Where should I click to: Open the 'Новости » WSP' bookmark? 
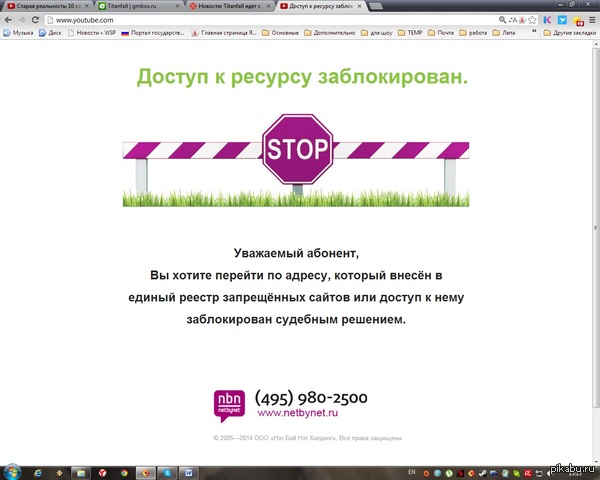(92, 33)
